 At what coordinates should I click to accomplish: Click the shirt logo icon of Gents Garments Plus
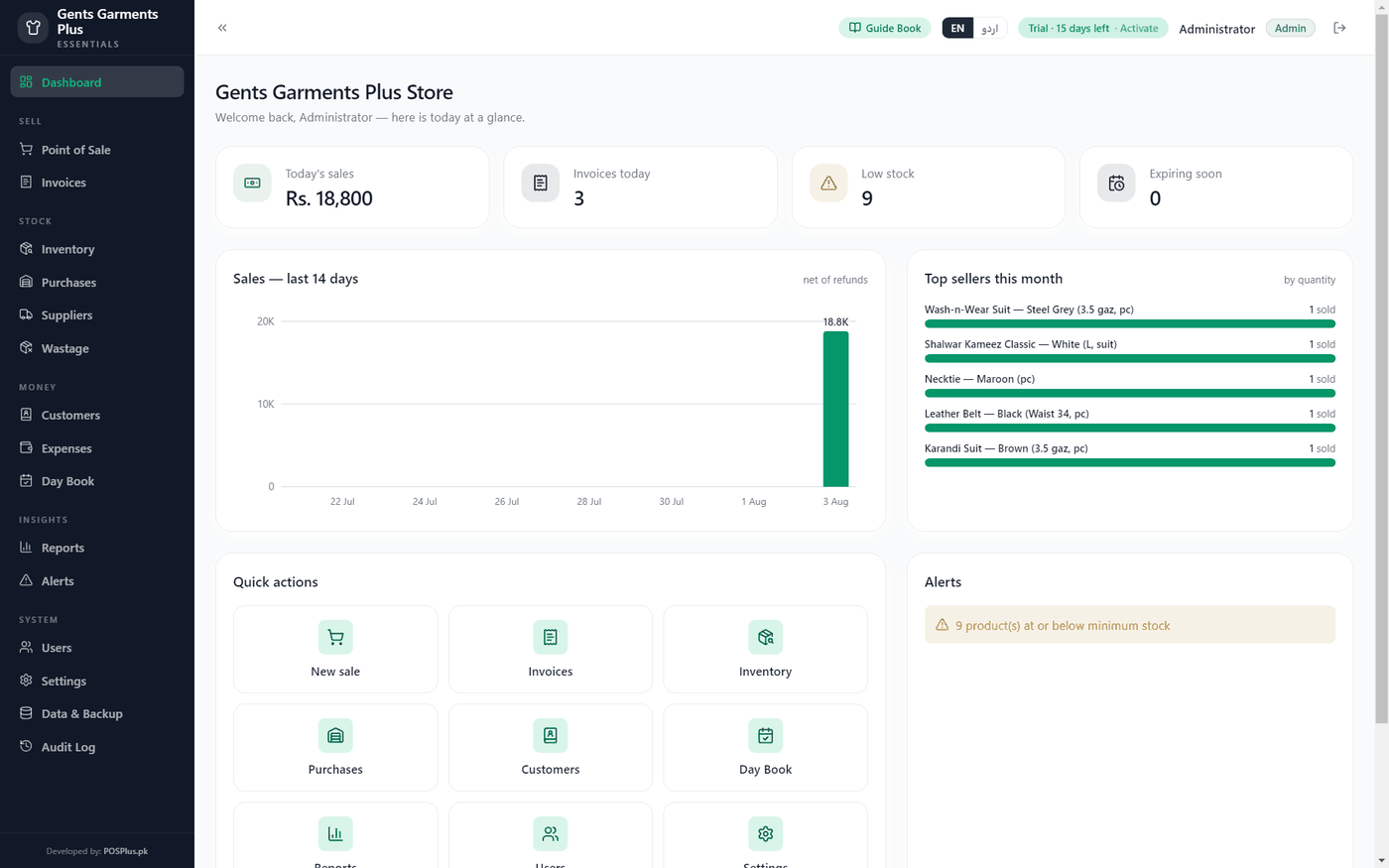point(33,28)
